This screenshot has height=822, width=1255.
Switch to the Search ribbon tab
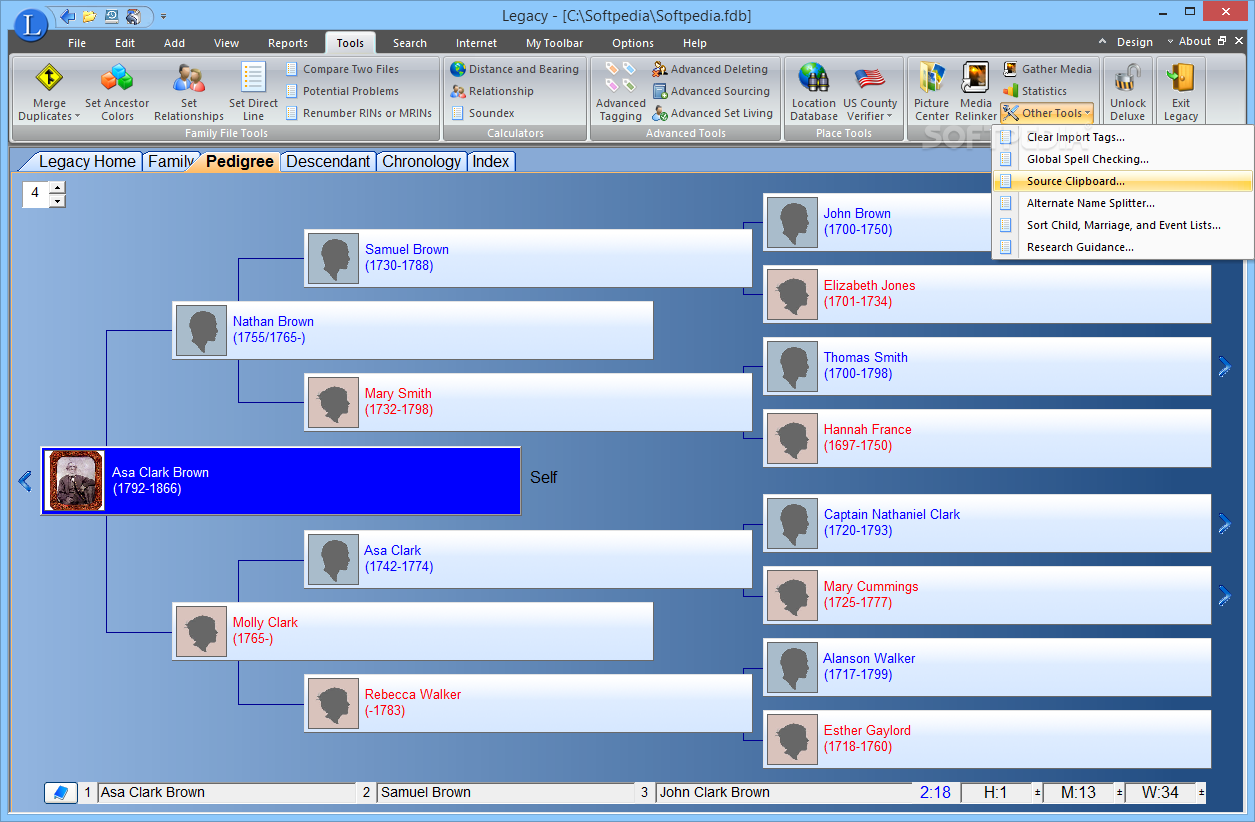click(x=410, y=43)
